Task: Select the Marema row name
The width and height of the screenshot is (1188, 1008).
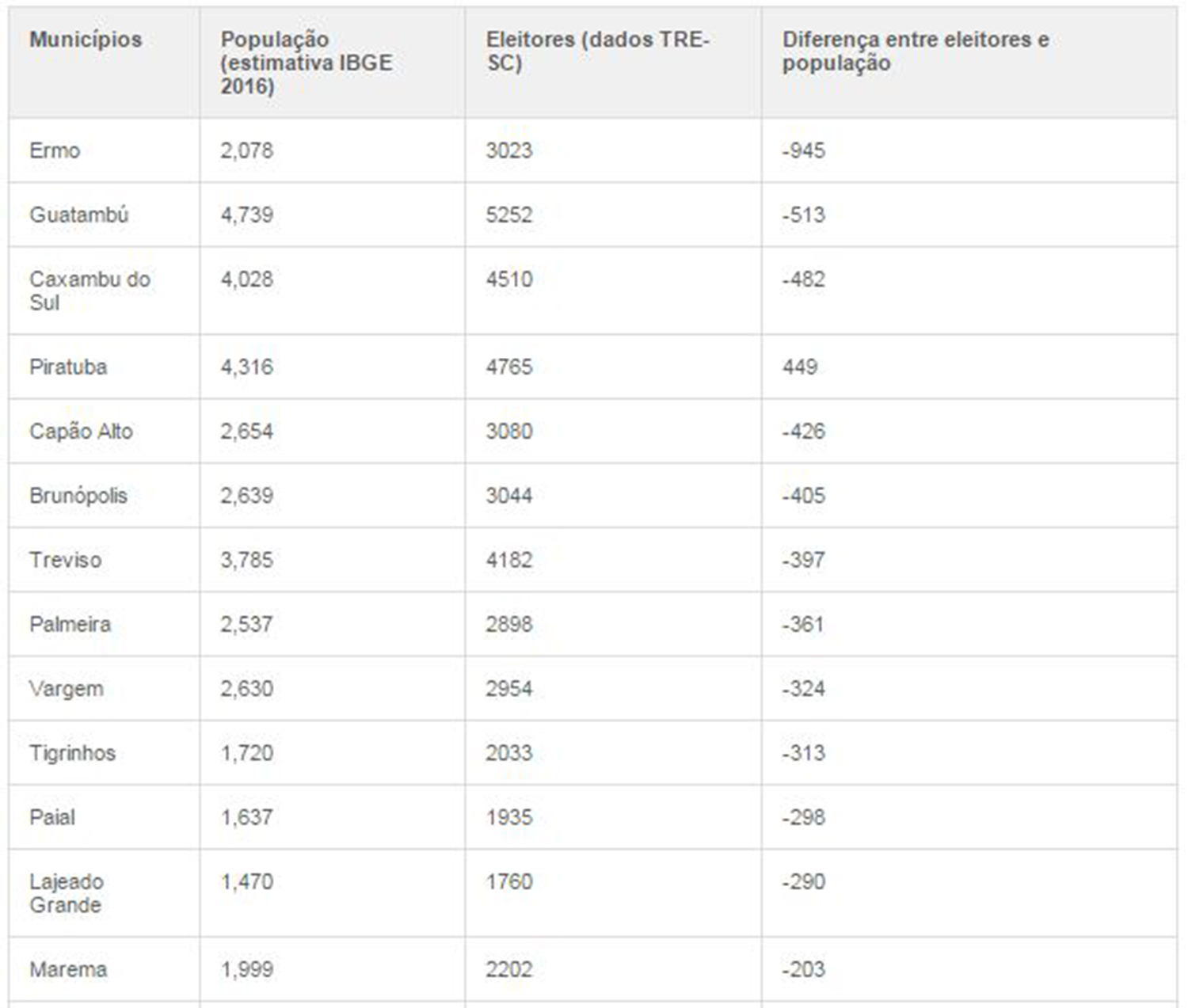Action: point(68,969)
